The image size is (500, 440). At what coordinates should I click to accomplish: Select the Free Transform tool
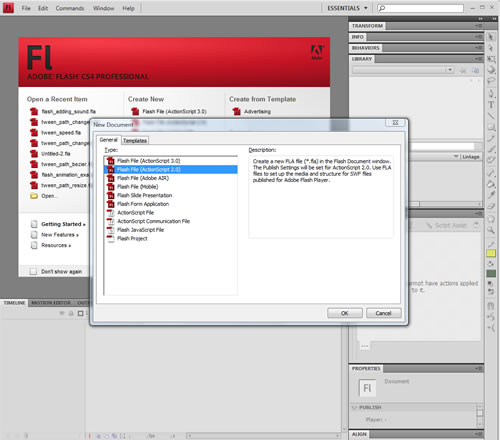tap(491, 59)
